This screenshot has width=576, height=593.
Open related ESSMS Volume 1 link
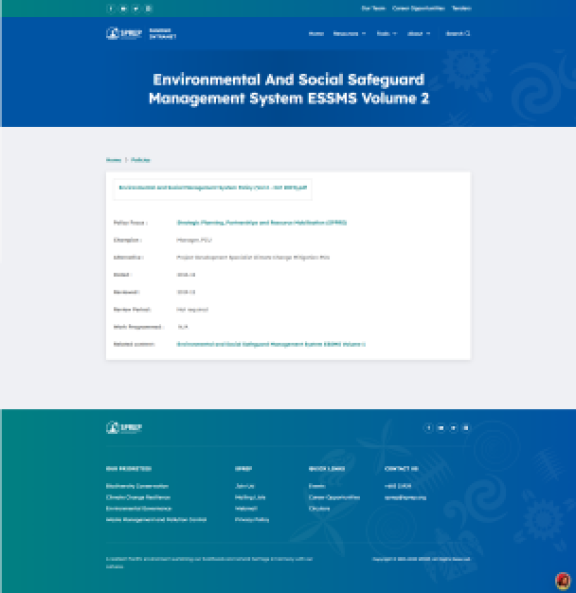click(x=271, y=344)
